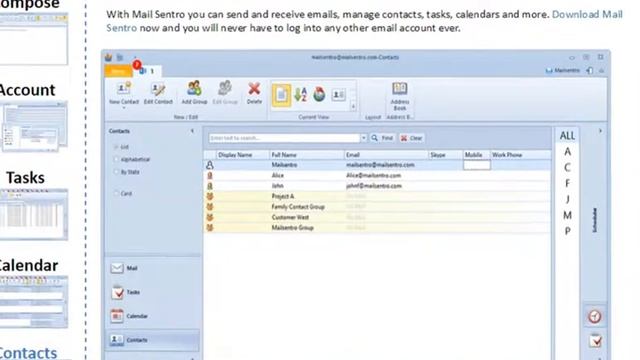Select the Alphabetical radio option

point(116,160)
